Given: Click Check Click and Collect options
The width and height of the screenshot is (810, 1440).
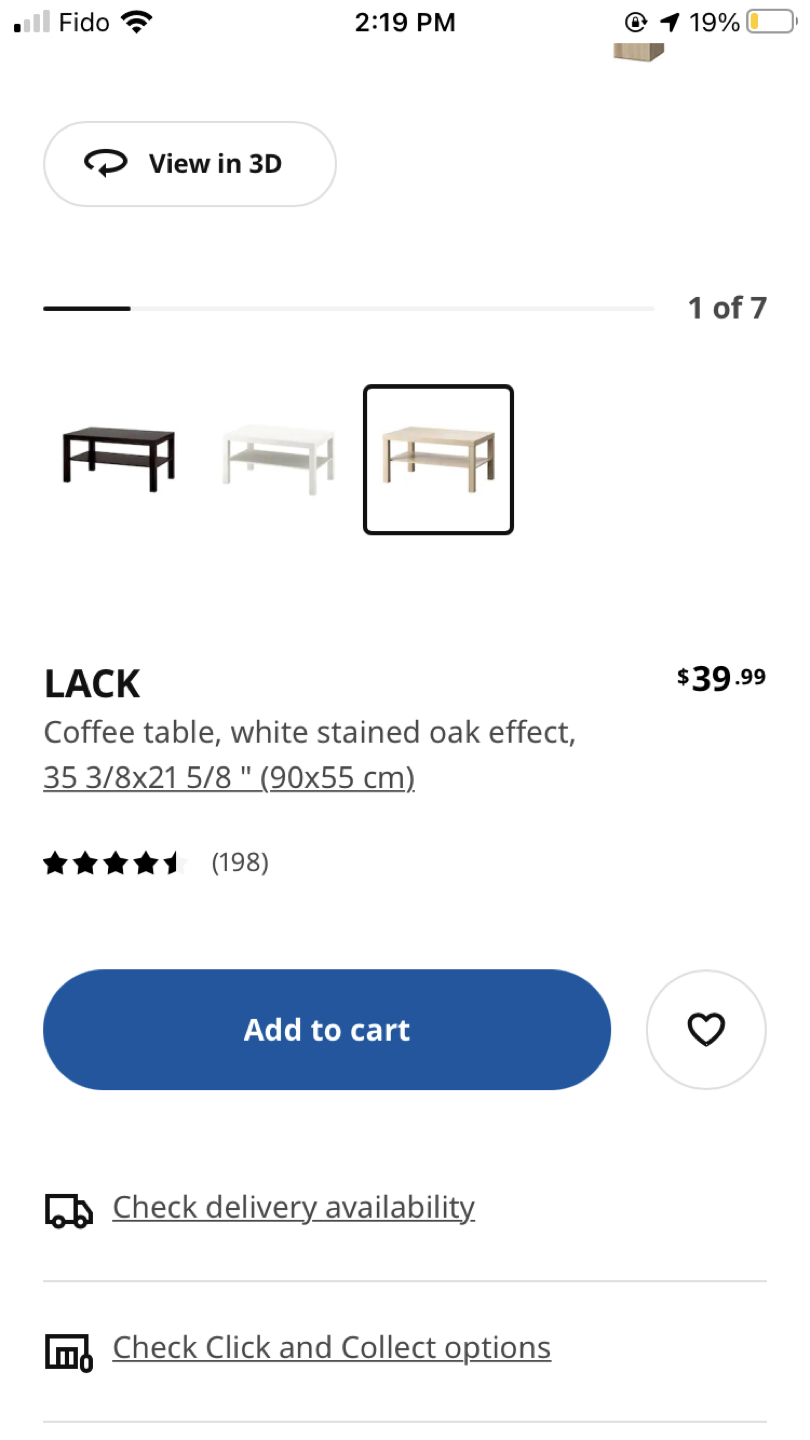Looking at the screenshot, I should click(x=331, y=1347).
